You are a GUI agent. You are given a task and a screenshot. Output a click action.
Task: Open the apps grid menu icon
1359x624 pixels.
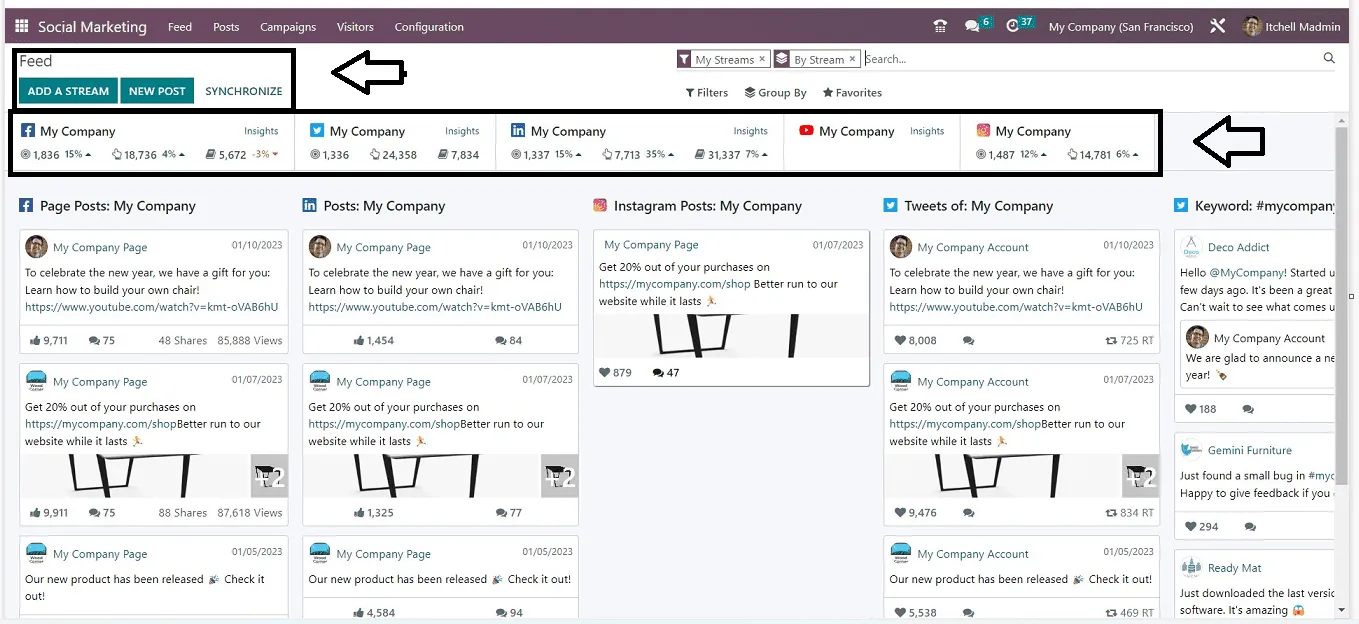click(x=22, y=27)
